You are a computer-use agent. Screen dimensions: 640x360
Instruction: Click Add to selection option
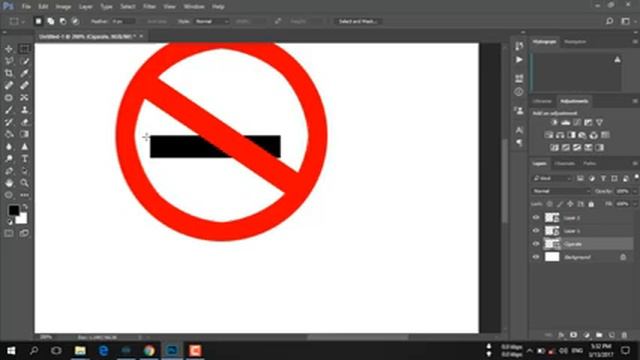pos(51,21)
